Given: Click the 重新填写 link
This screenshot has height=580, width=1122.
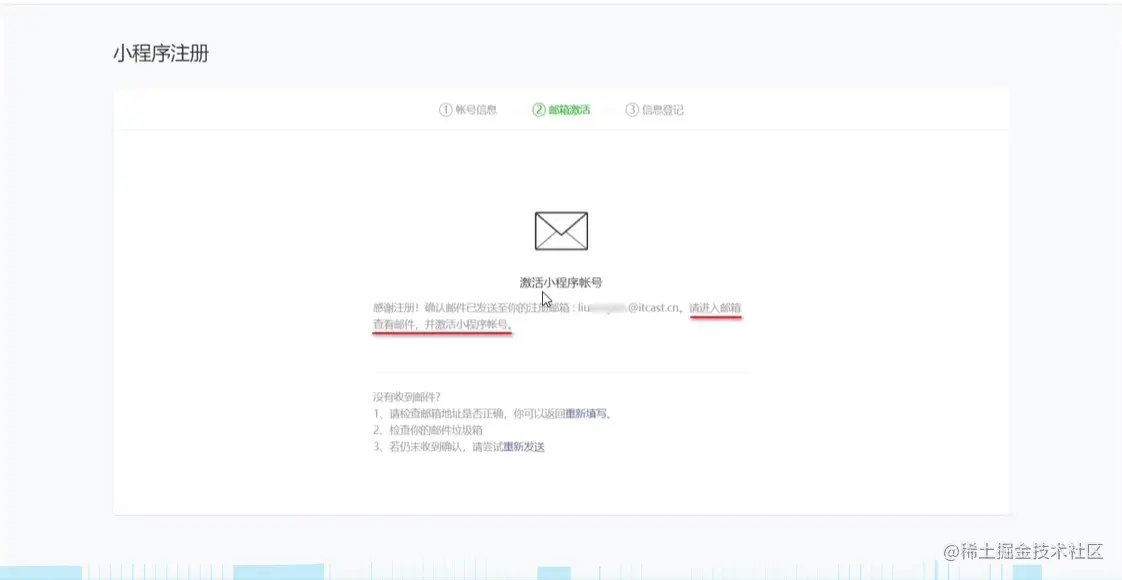Looking at the screenshot, I should coord(586,413).
